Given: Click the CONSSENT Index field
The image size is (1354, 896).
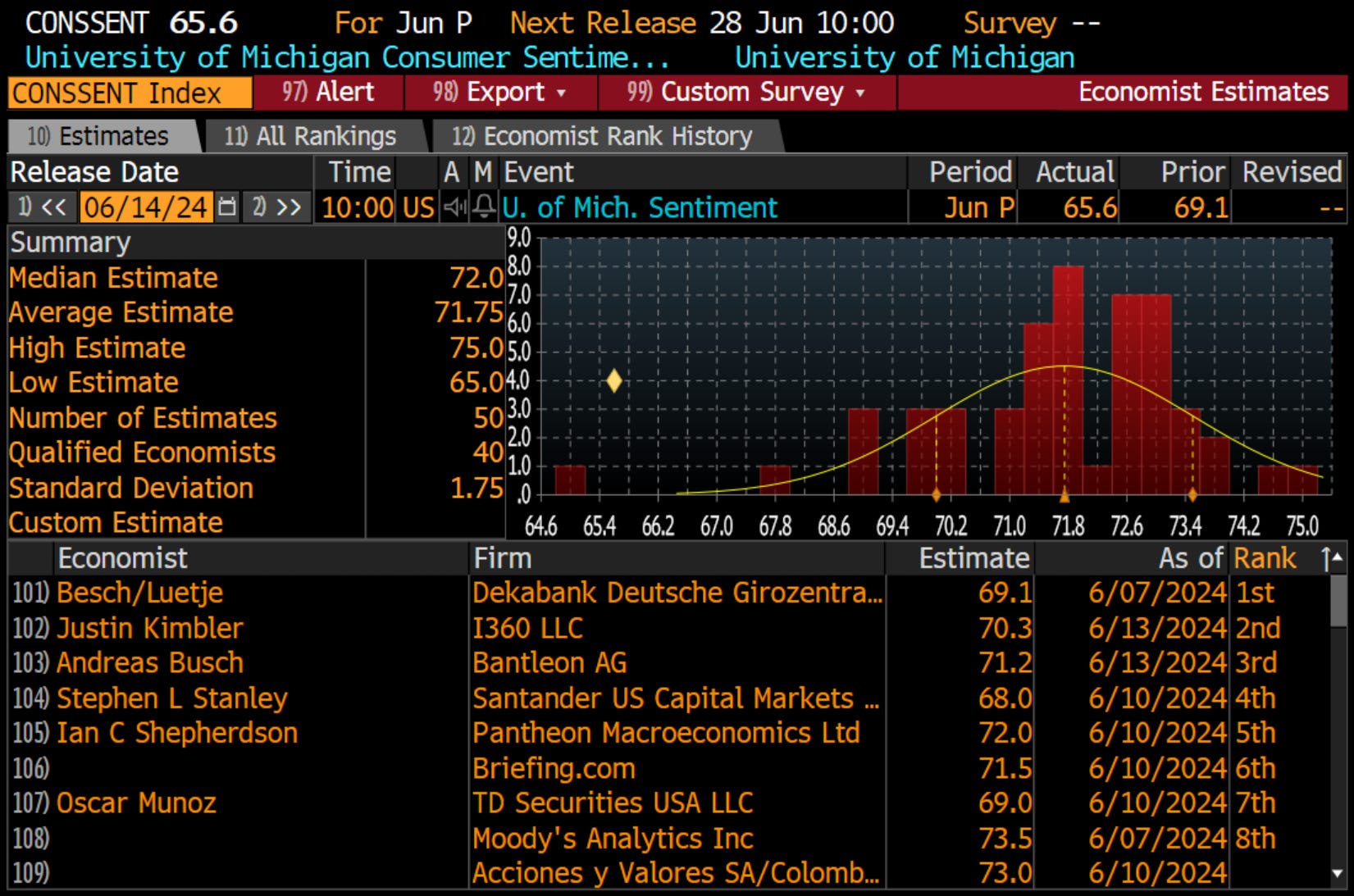Looking at the screenshot, I should [x=130, y=93].
